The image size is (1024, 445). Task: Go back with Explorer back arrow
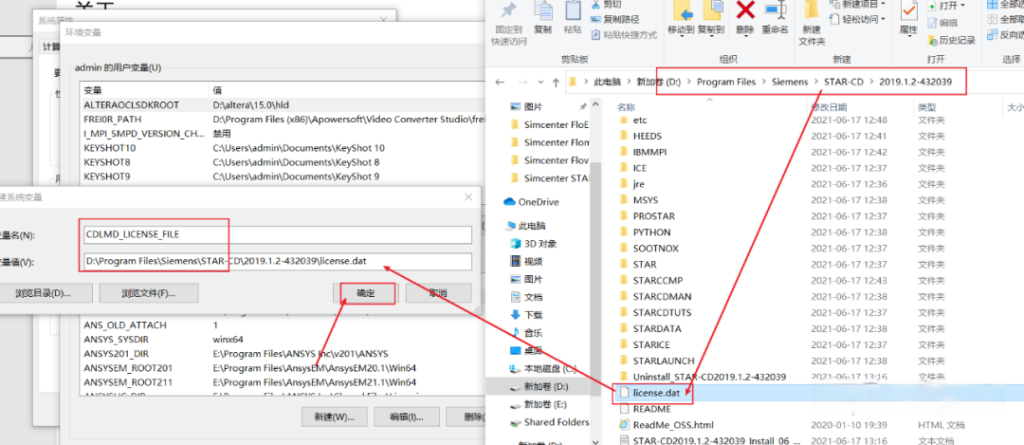coord(500,82)
